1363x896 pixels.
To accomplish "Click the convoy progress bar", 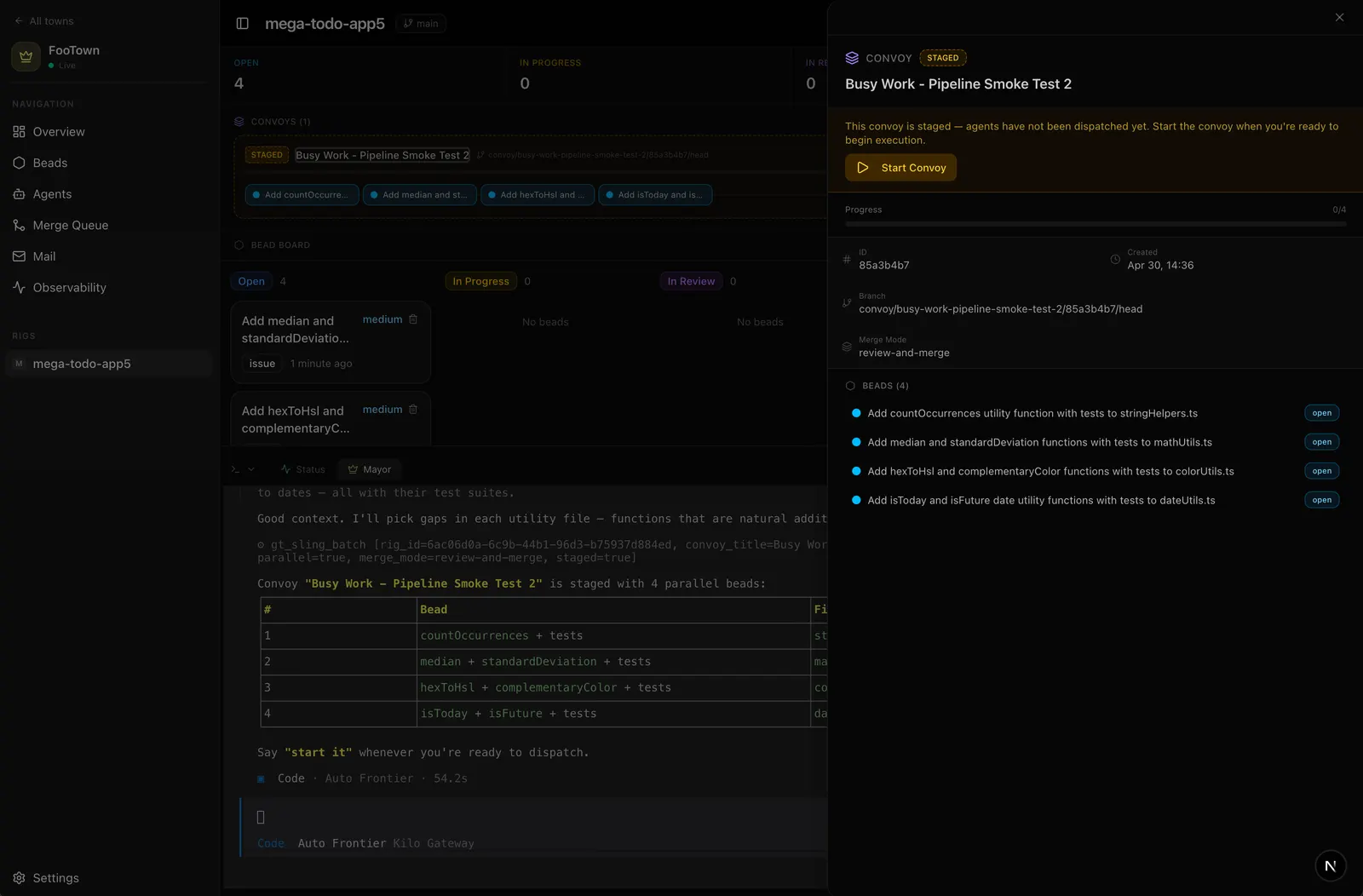I will point(1096,224).
